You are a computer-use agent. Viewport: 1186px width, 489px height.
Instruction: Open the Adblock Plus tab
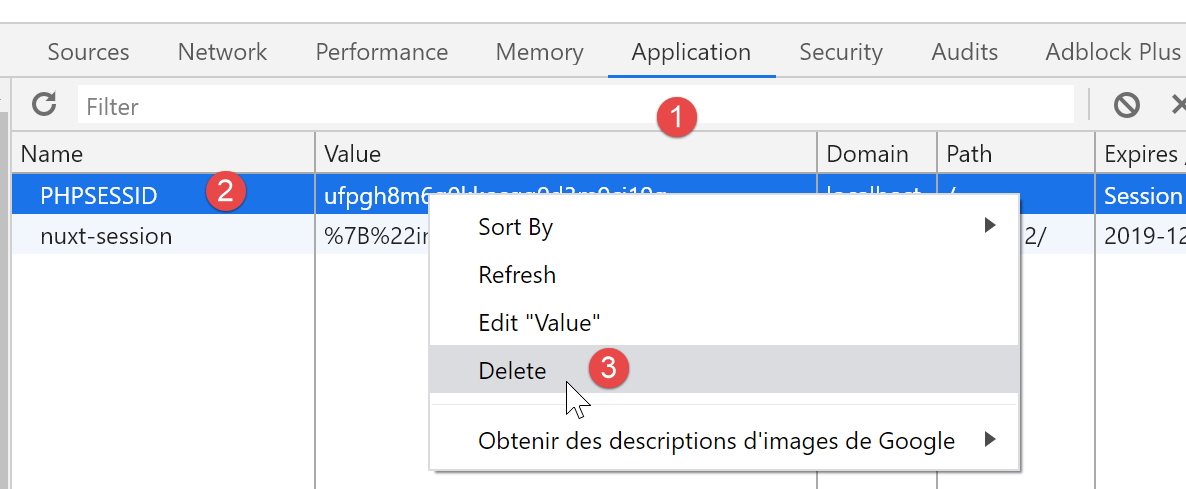pos(1112,52)
